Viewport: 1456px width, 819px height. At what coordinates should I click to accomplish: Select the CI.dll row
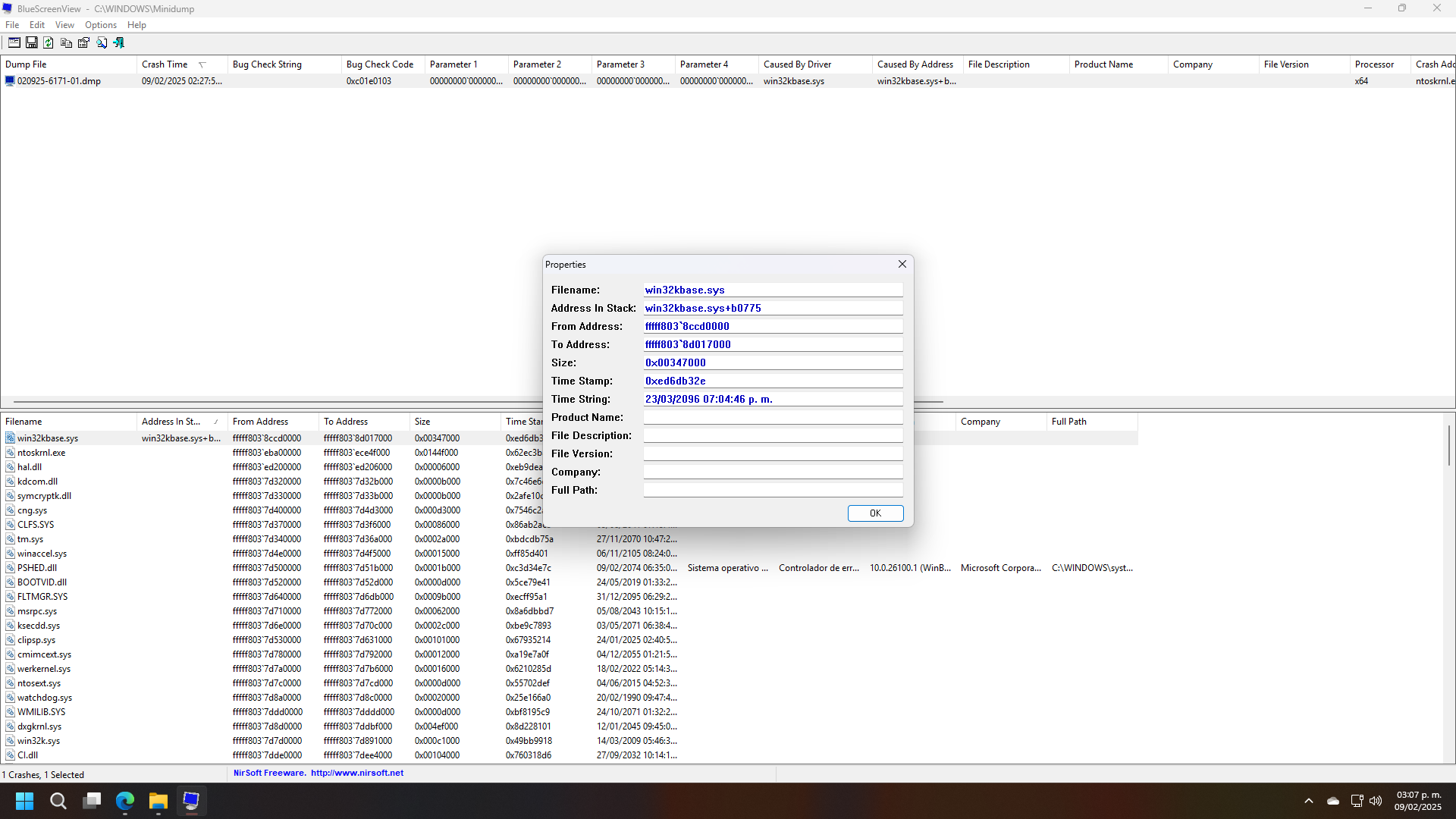(x=569, y=755)
